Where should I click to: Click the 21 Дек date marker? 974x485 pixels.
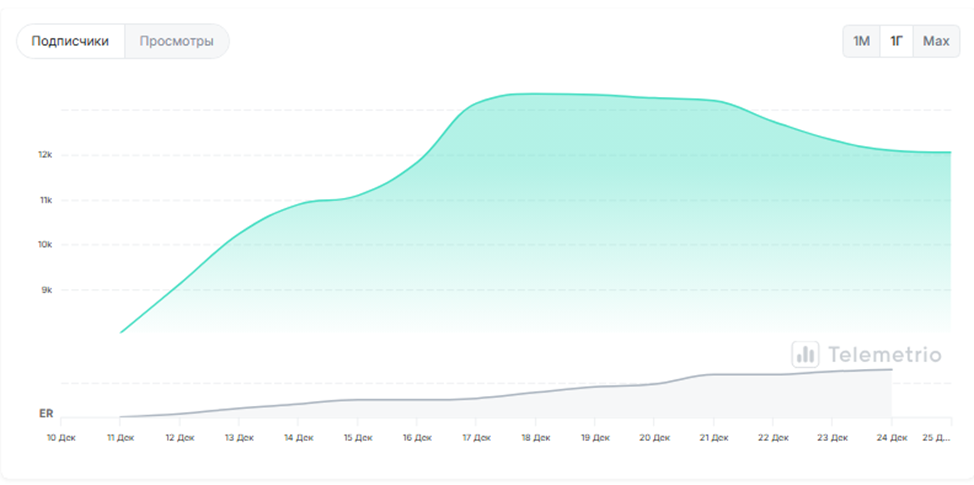click(713, 437)
